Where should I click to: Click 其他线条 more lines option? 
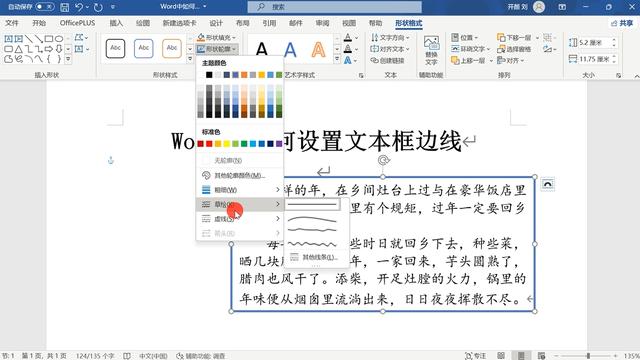click(x=314, y=258)
